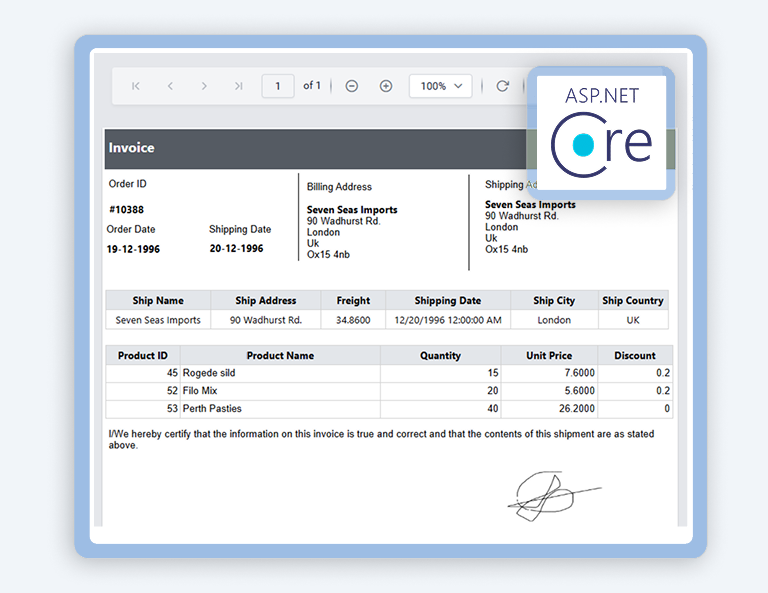Click the Freight column header

click(x=353, y=300)
